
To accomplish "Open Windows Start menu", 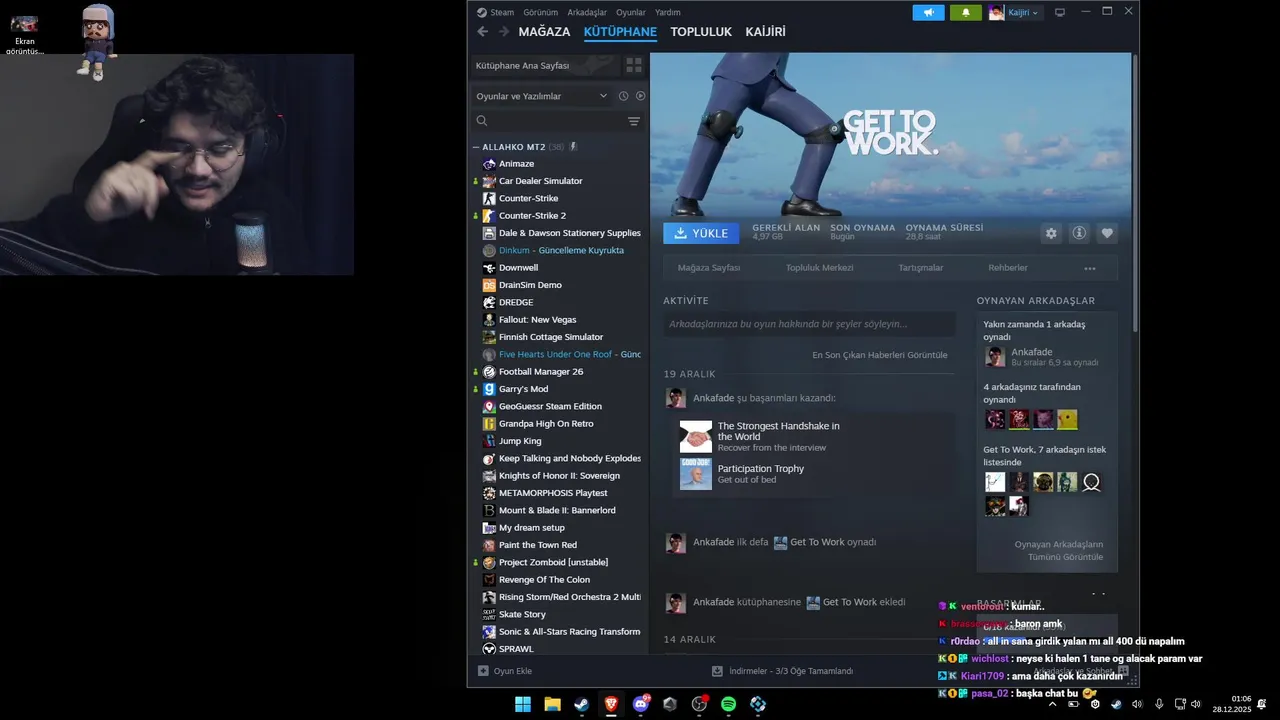I will (x=523, y=704).
